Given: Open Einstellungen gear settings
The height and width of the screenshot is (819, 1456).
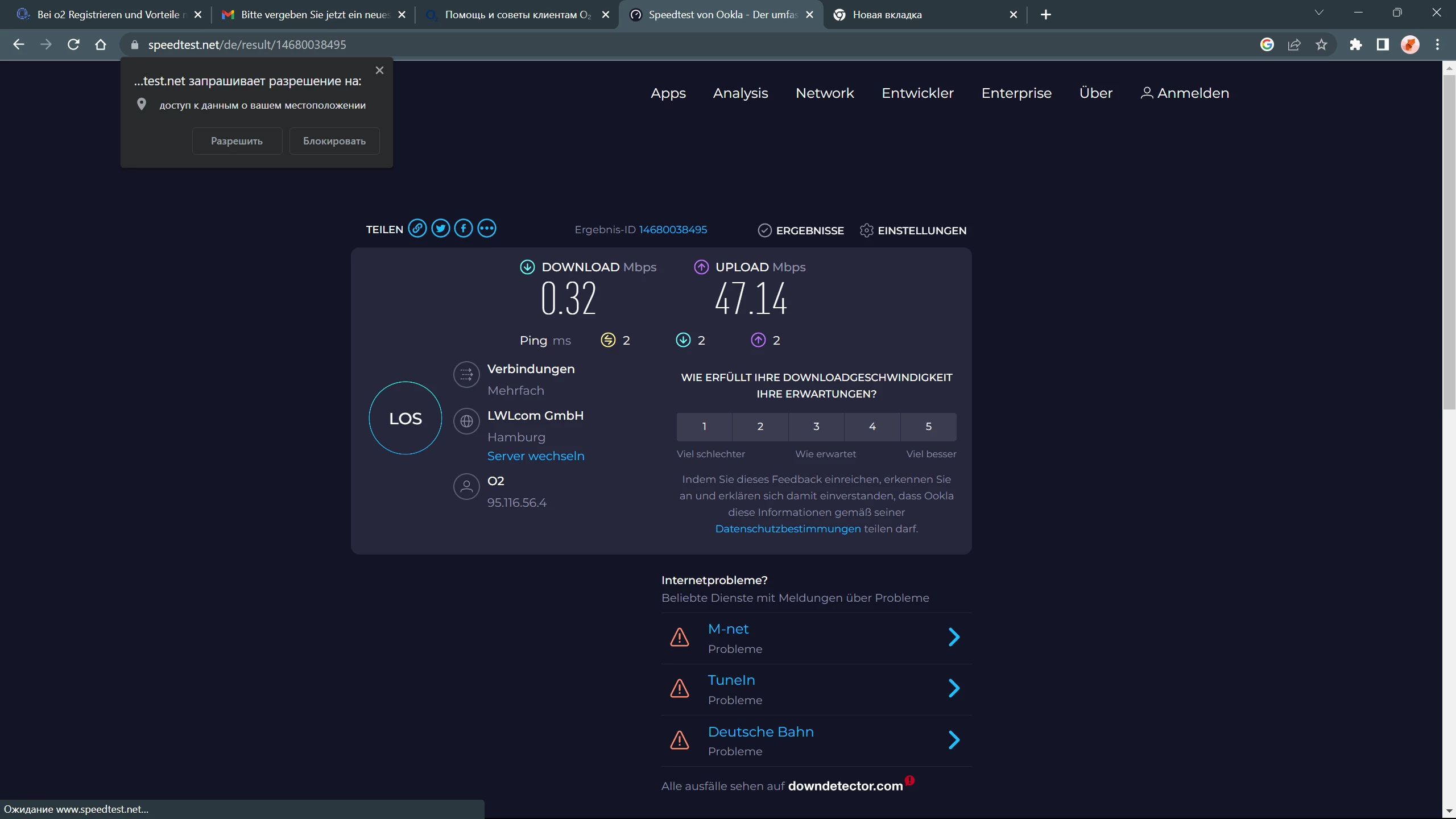Looking at the screenshot, I should point(866,230).
